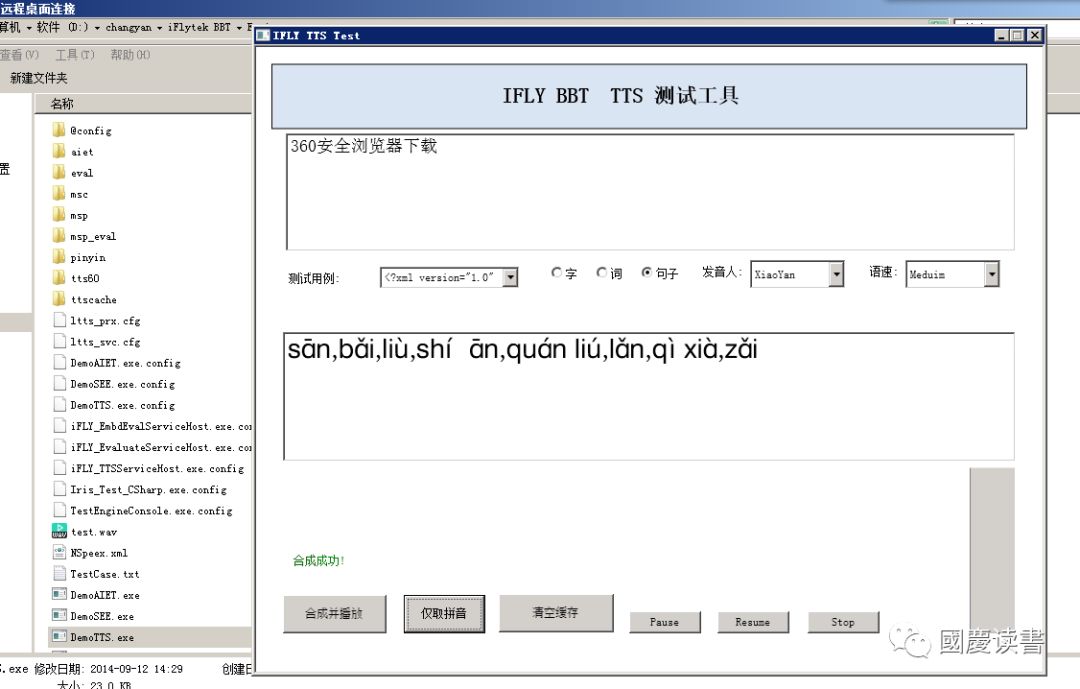The image size is (1080, 689).
Task: Open the 发音人 XiaoYan dropdown
Action: (x=835, y=274)
